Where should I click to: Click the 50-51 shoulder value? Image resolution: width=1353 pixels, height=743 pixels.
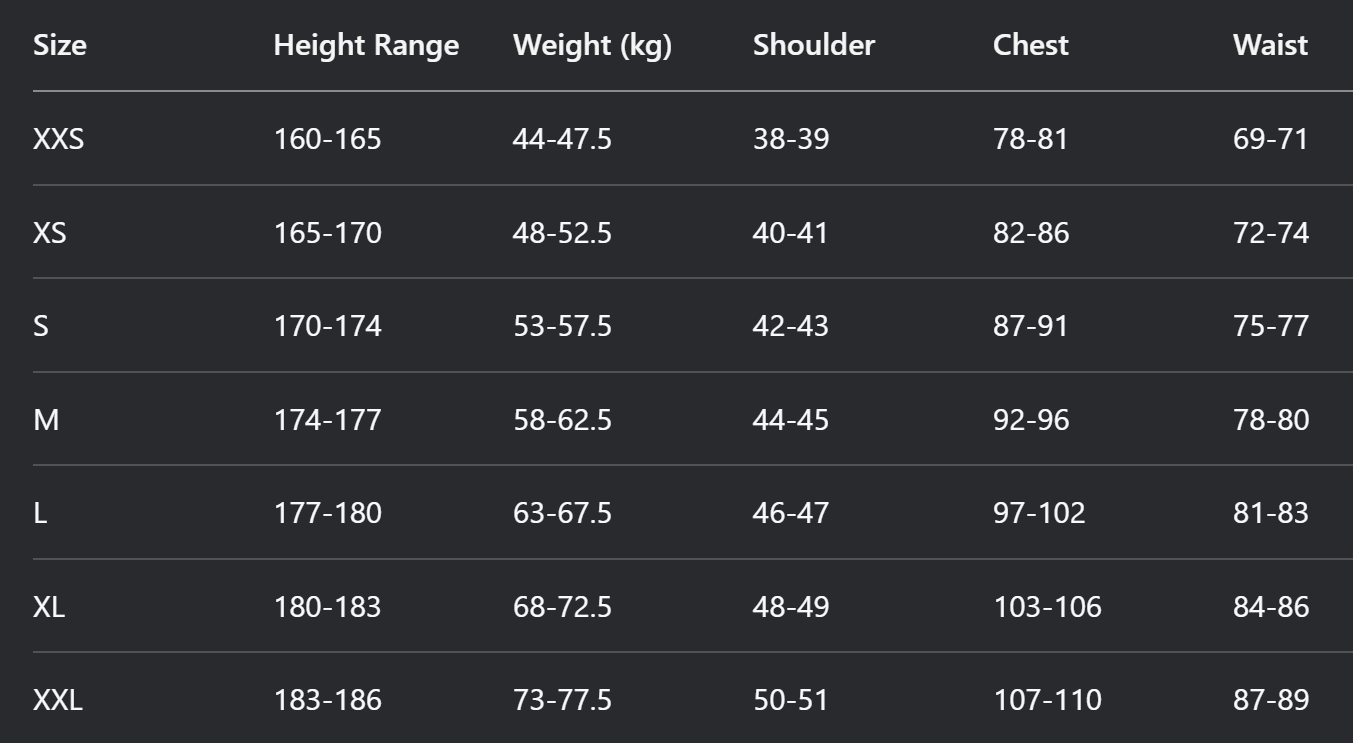coord(791,700)
